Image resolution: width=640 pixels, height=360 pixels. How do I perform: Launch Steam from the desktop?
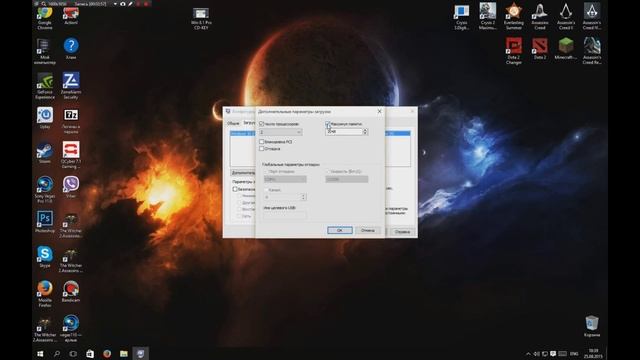44,153
